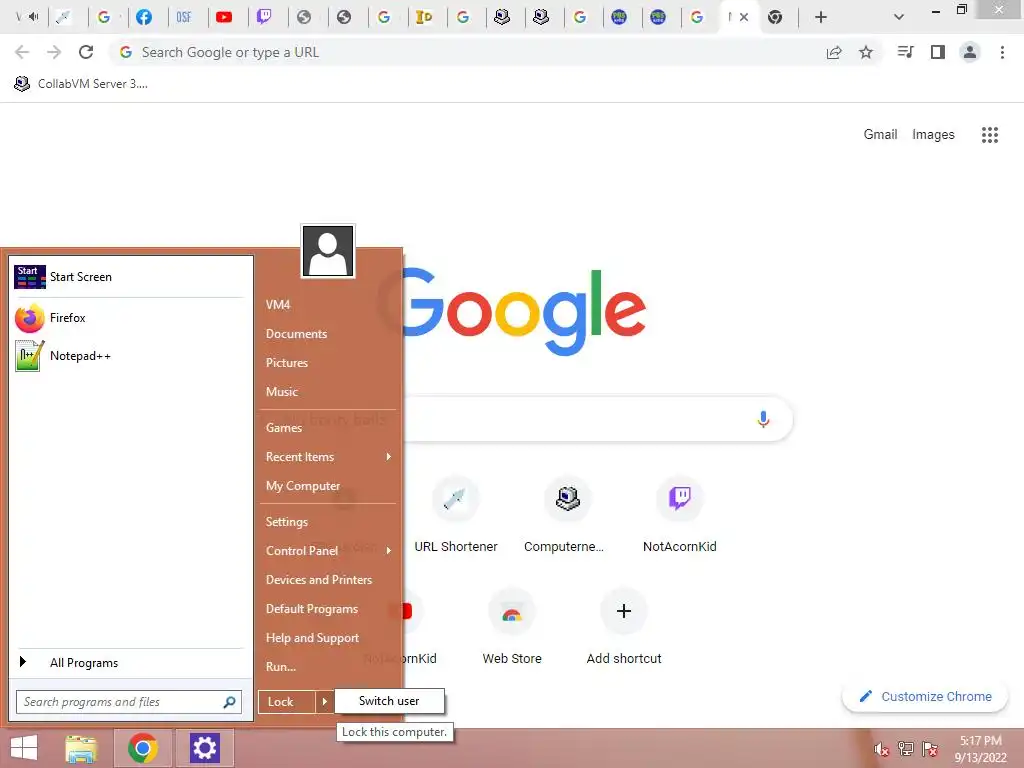
Task: Go back with the back arrow
Action: [x=22, y=52]
